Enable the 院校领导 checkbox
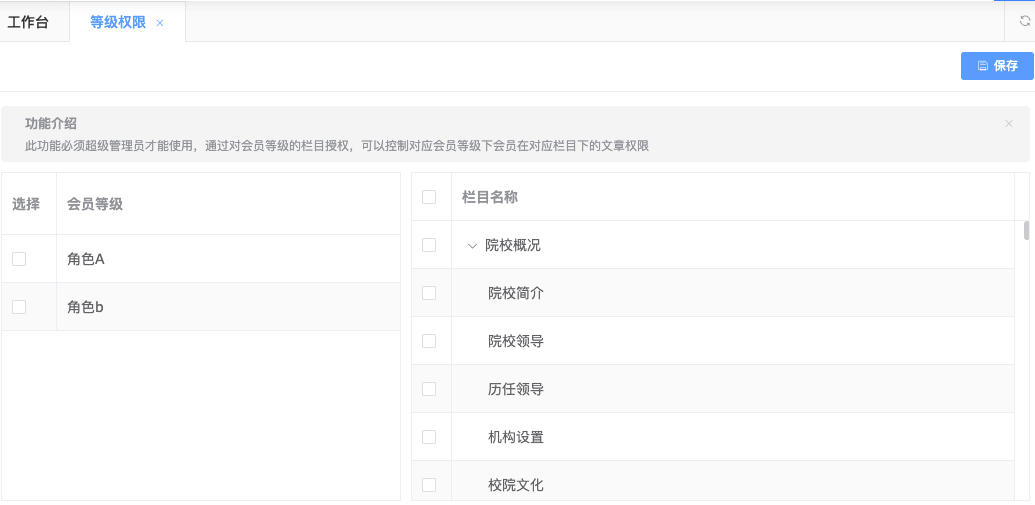 click(429, 341)
